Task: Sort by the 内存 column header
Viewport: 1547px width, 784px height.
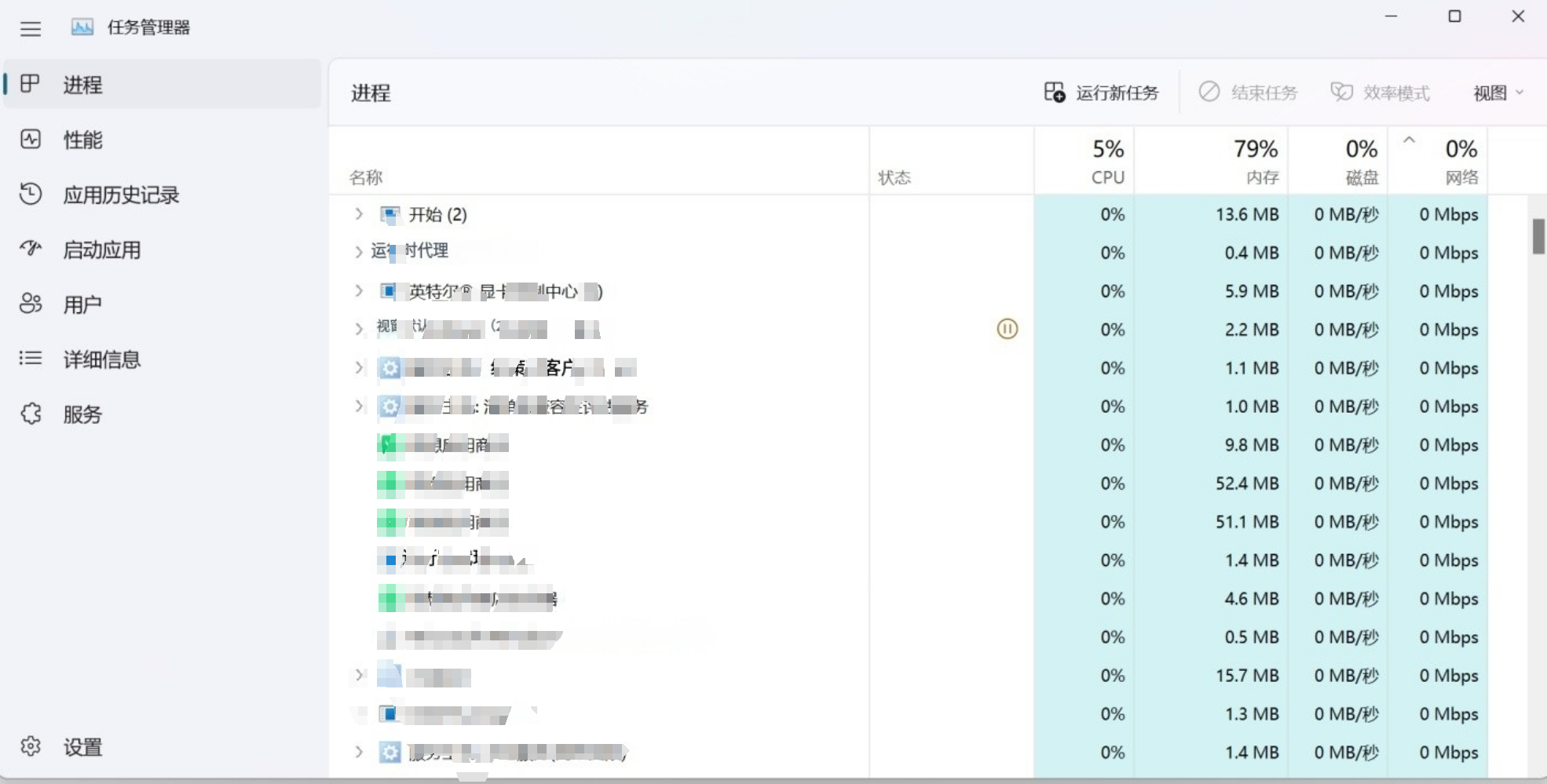Action: point(1212,161)
